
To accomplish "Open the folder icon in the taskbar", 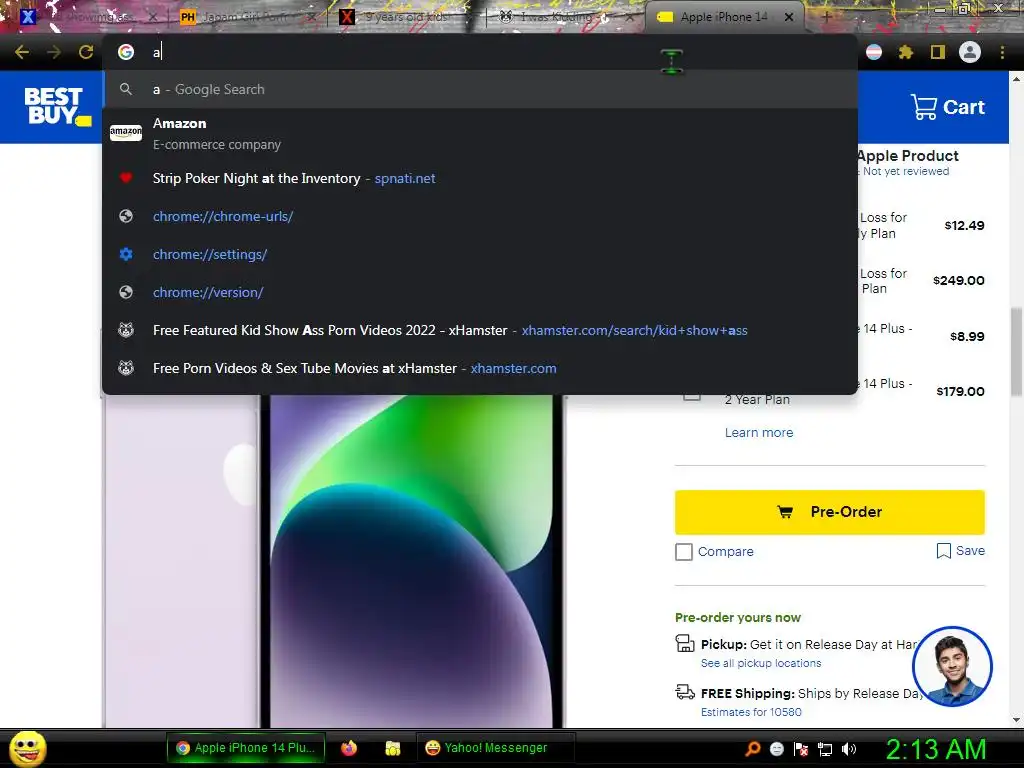I will 392,748.
